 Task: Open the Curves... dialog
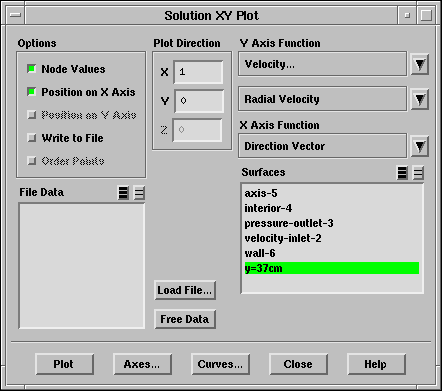(x=220, y=364)
